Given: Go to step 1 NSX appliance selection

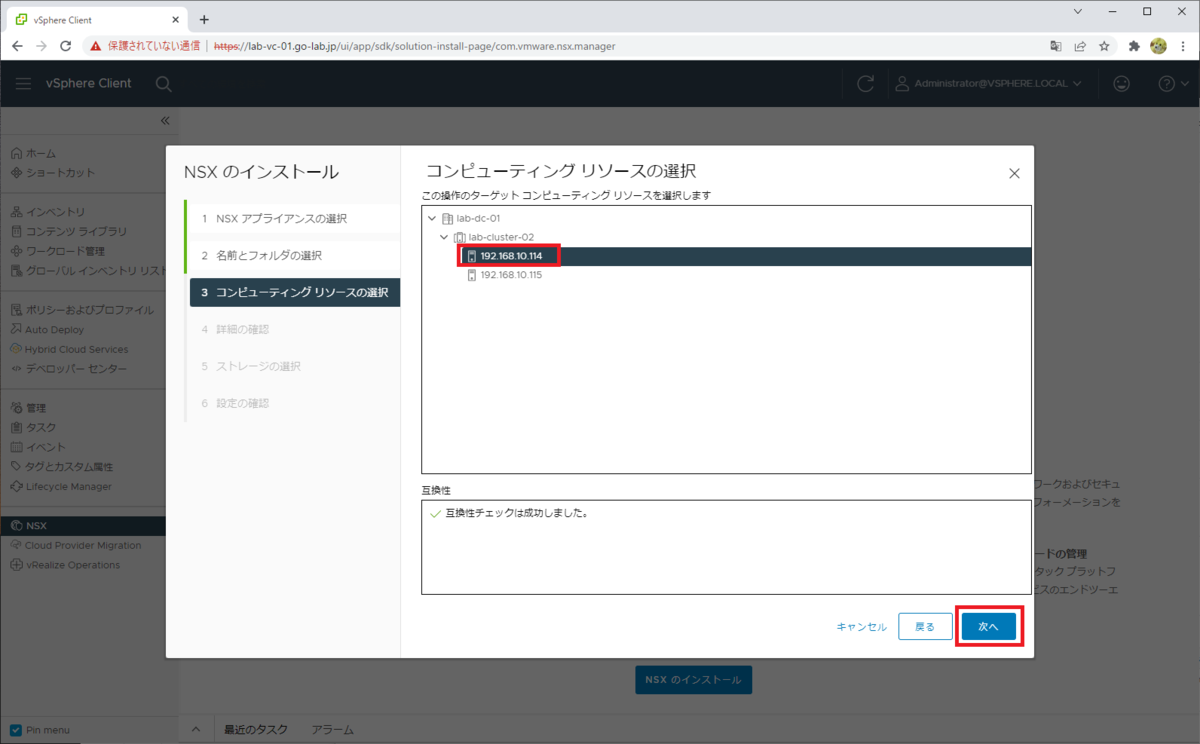Looking at the screenshot, I should pos(292,218).
